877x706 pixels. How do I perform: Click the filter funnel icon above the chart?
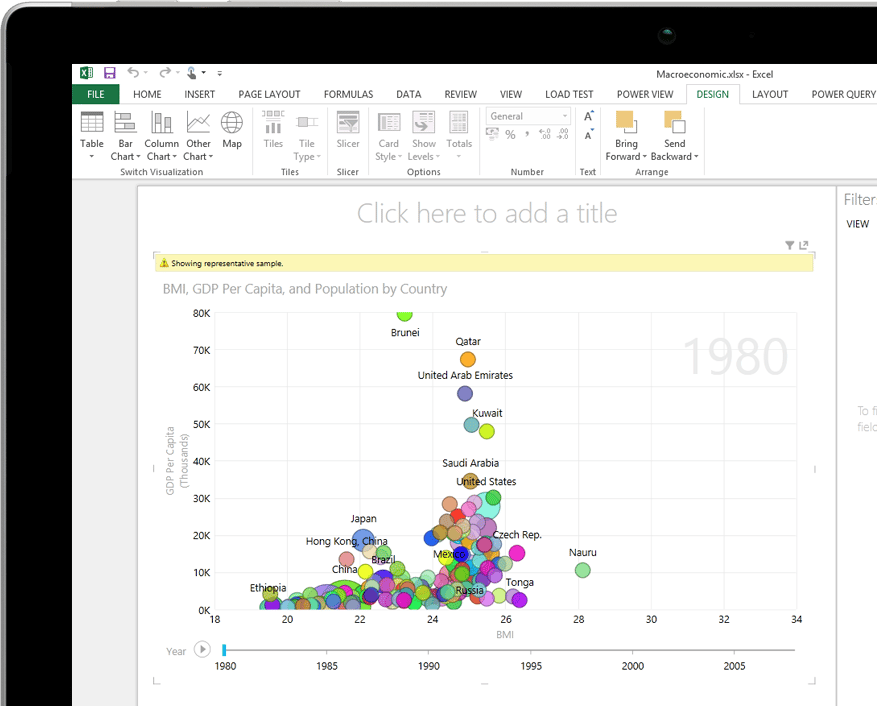pos(789,245)
